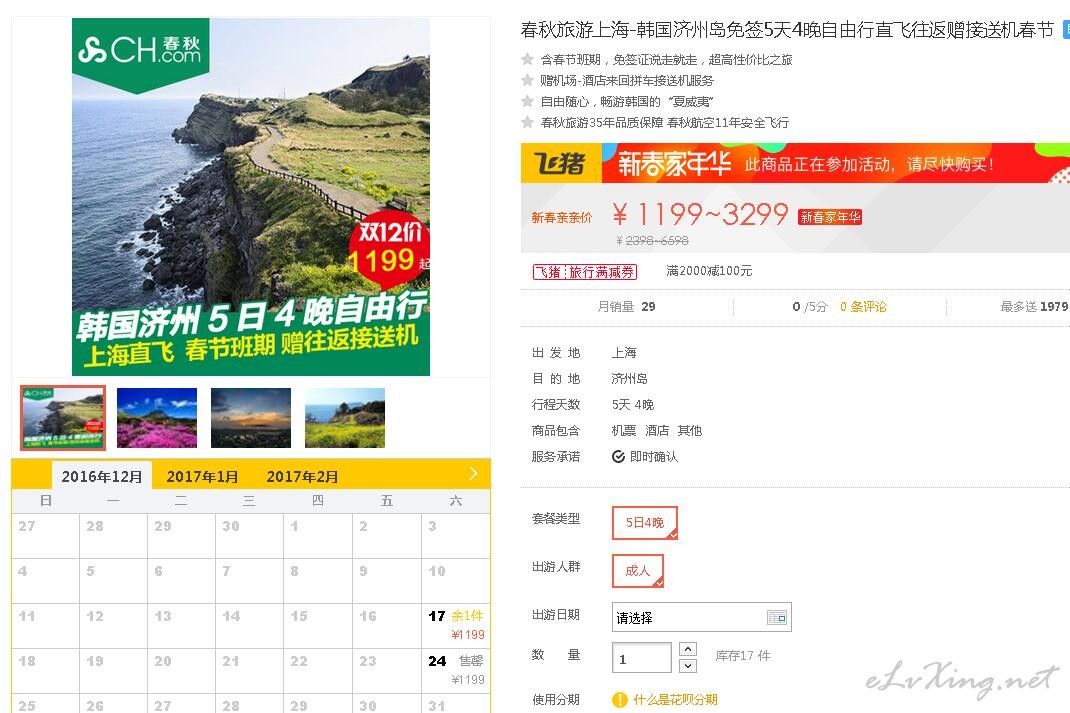Click the 满2000减100元 text

(x=709, y=271)
